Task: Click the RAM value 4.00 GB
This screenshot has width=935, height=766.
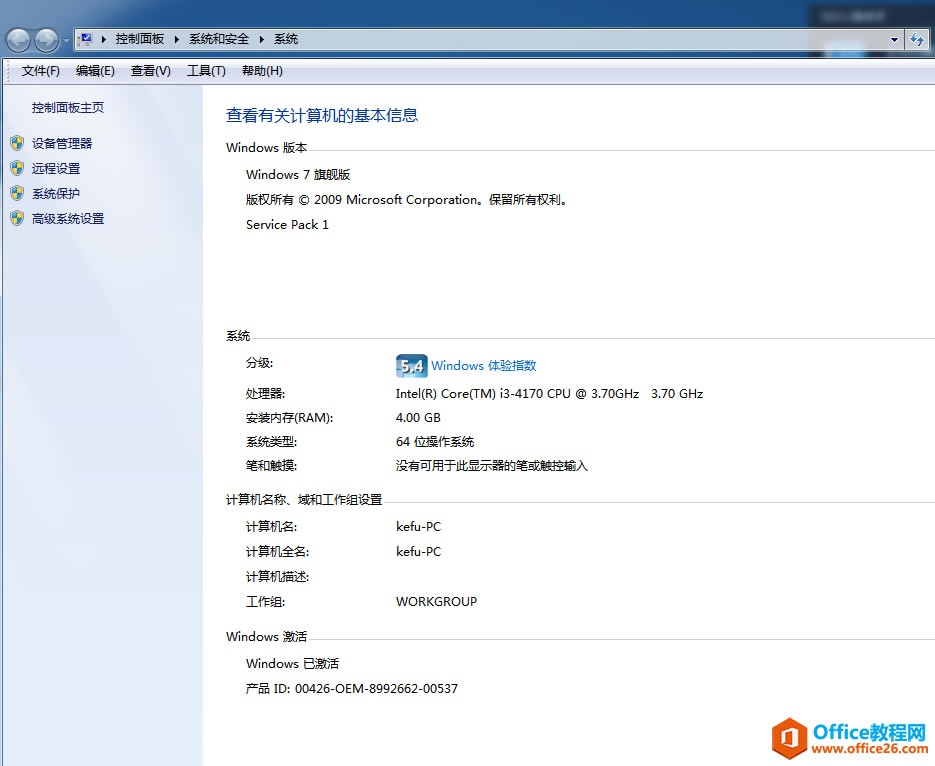Action: (x=418, y=417)
